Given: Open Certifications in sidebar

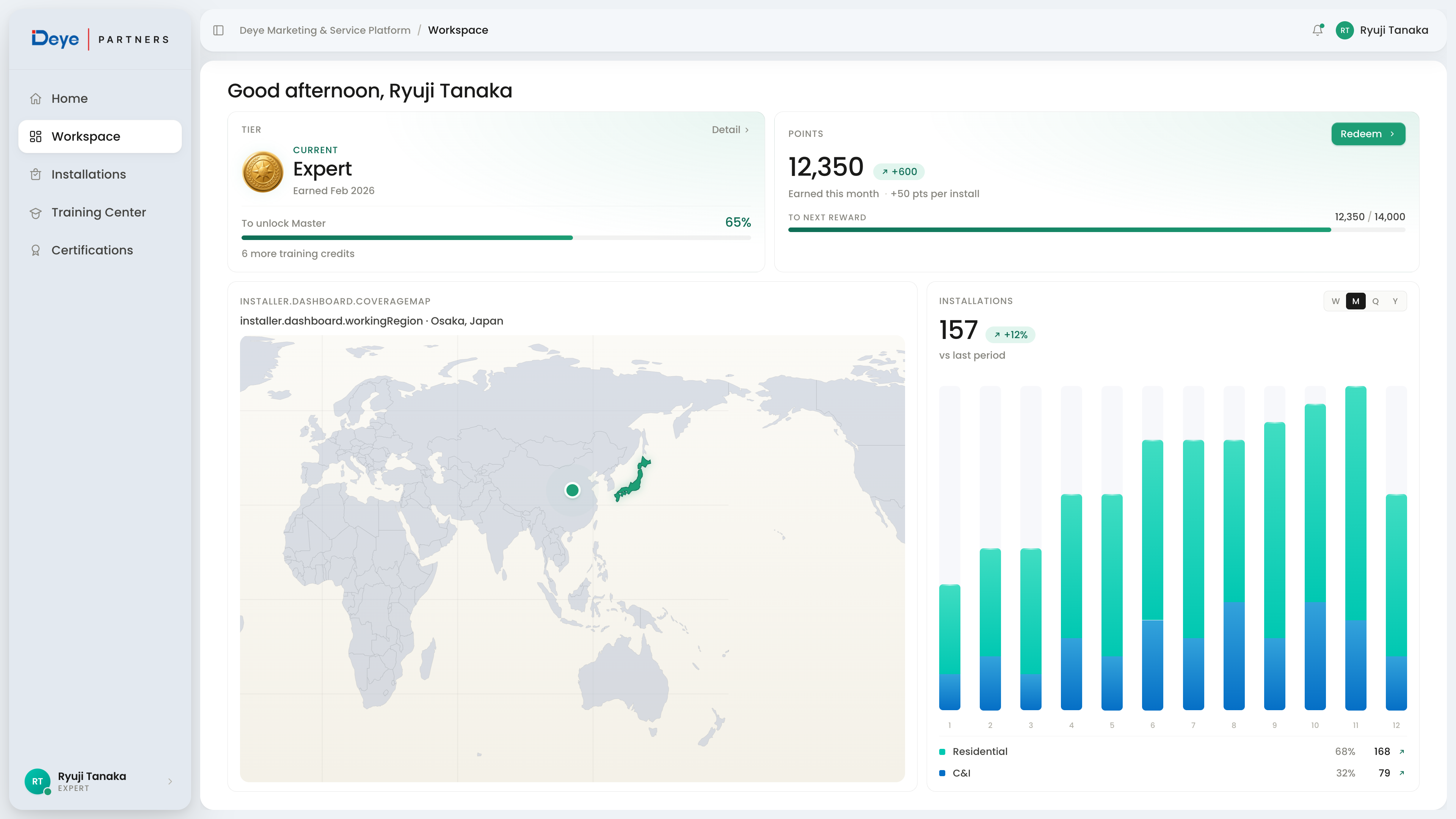Looking at the screenshot, I should pyautogui.click(x=100, y=250).
